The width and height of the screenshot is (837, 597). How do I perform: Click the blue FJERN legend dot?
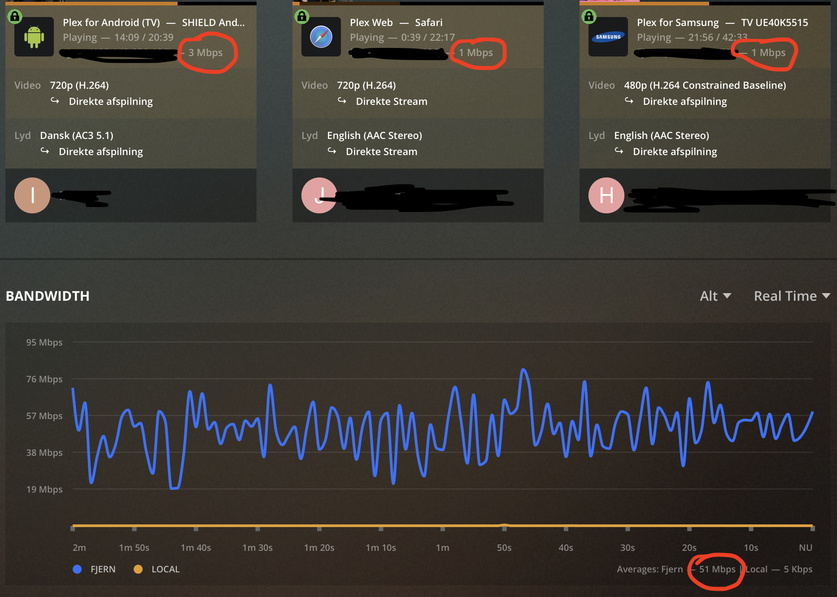(x=77, y=569)
